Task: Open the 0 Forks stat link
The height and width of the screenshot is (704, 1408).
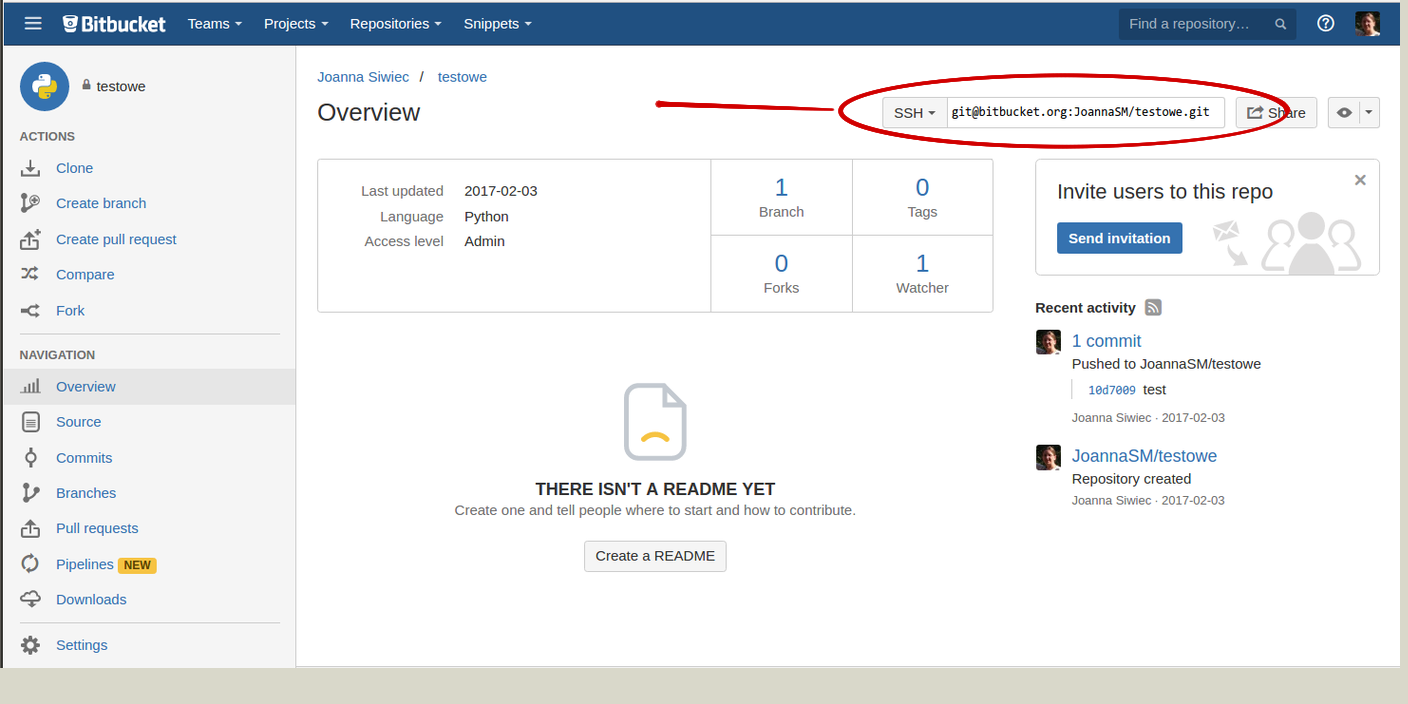Action: click(781, 274)
